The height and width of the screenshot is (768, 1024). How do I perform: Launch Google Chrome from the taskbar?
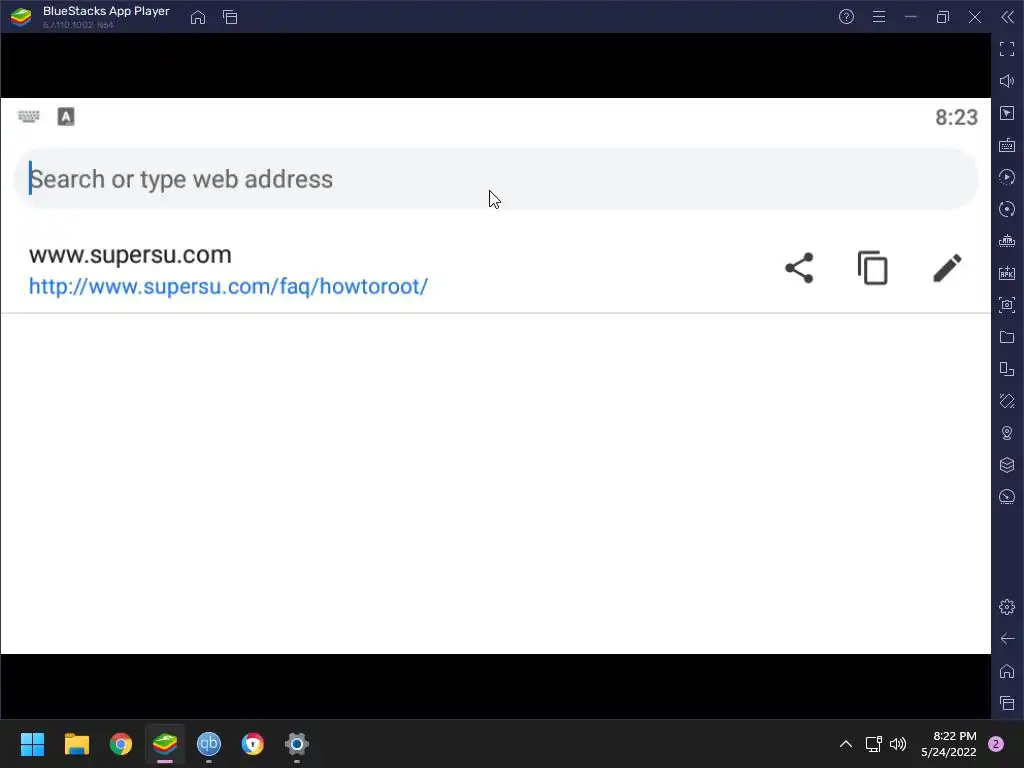pyautogui.click(x=121, y=744)
